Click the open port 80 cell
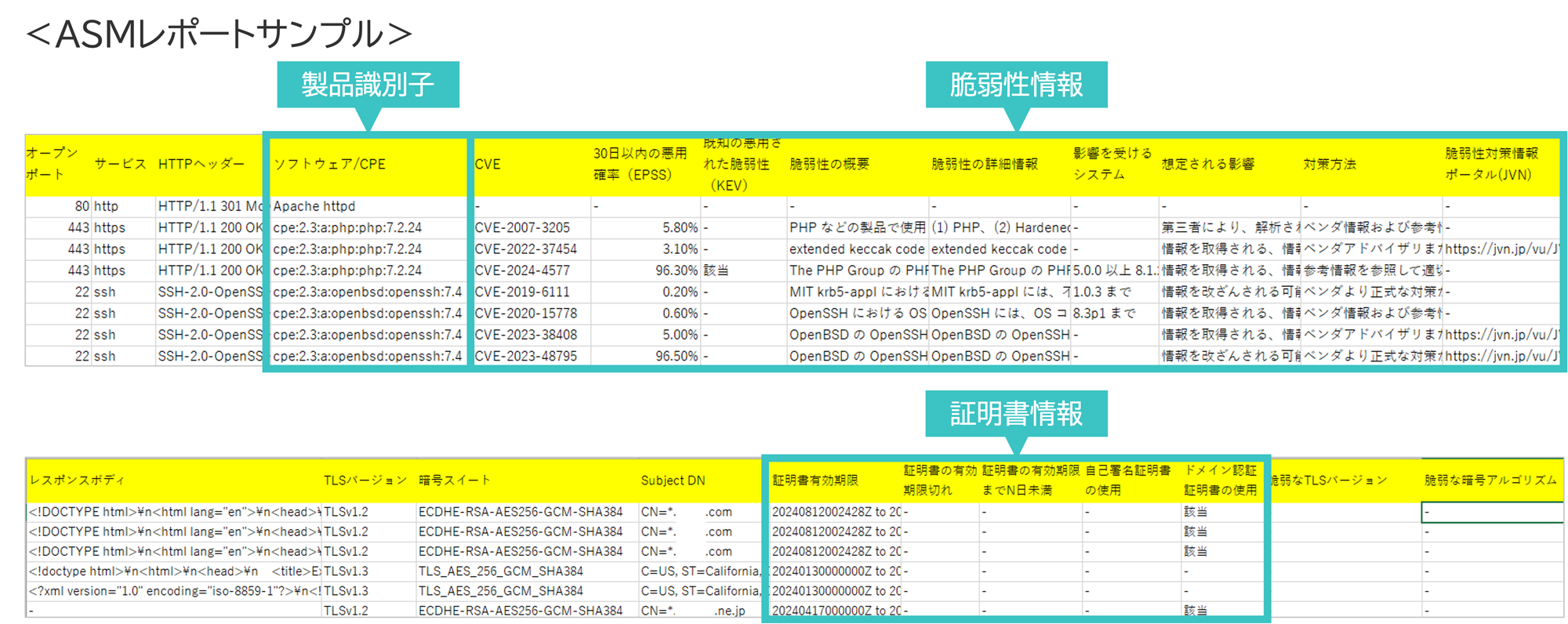This screenshot has width=1568, height=624. pyautogui.click(x=82, y=206)
